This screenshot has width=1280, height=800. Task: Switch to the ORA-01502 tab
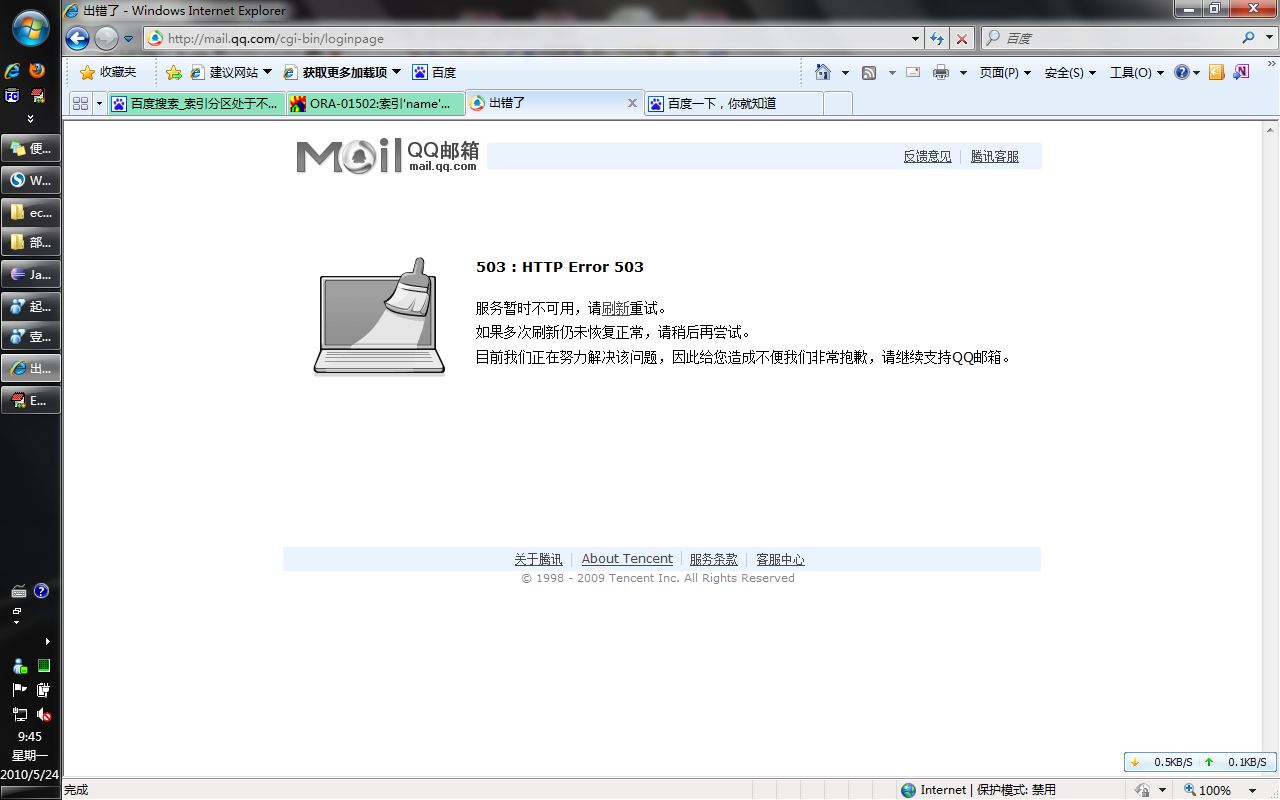[x=375, y=103]
